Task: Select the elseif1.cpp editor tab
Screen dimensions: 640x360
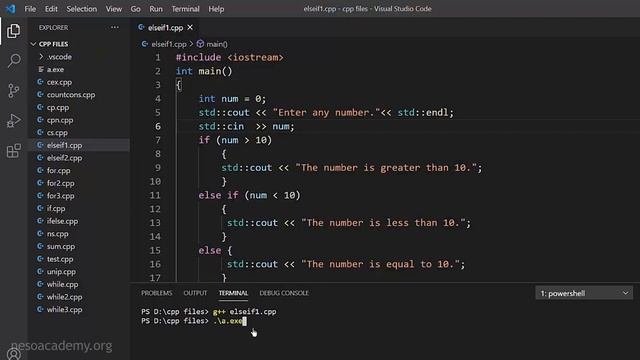Action: (165, 27)
